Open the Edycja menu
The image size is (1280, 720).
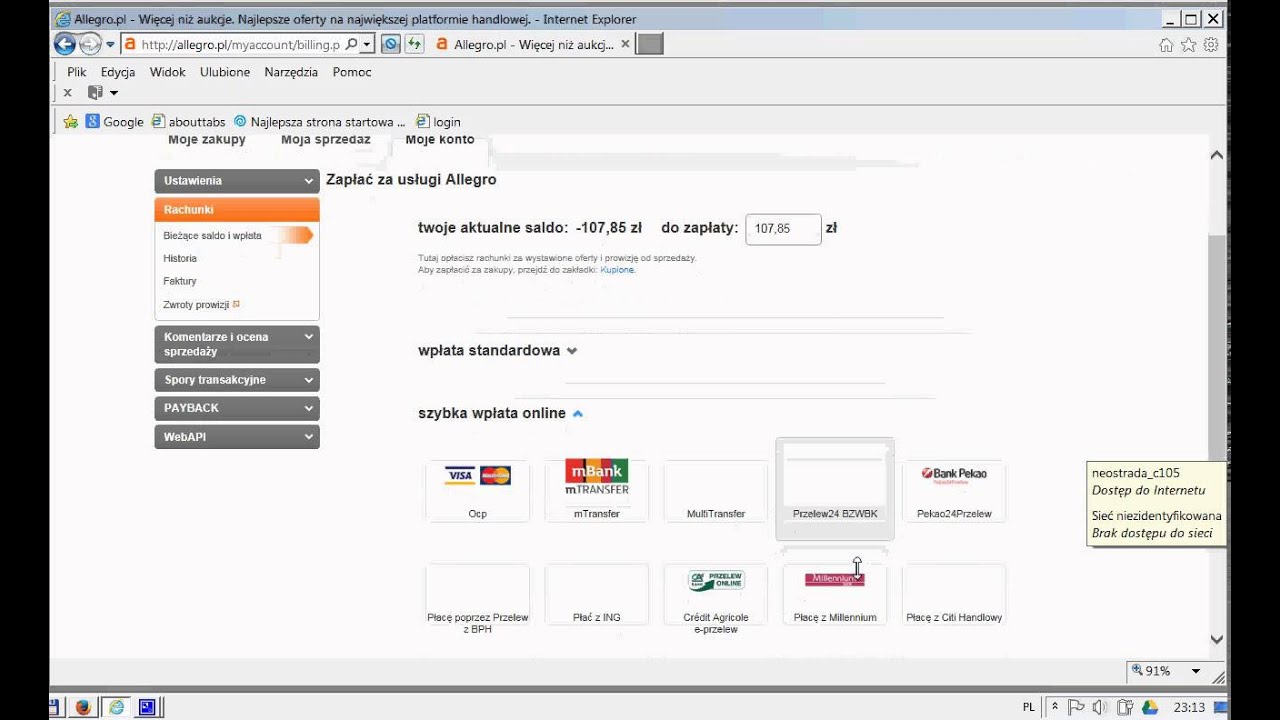[118, 72]
